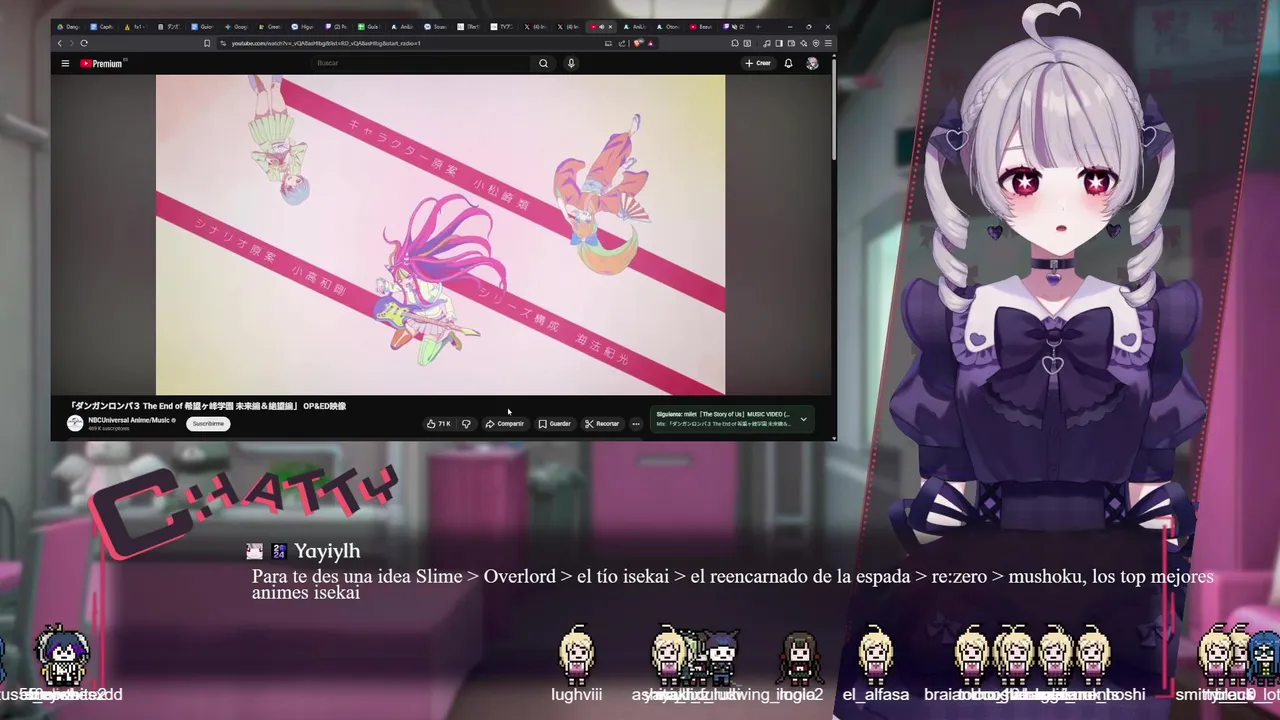Switch to the Goog... browser tab
The image size is (1280, 720).
pos(237,27)
